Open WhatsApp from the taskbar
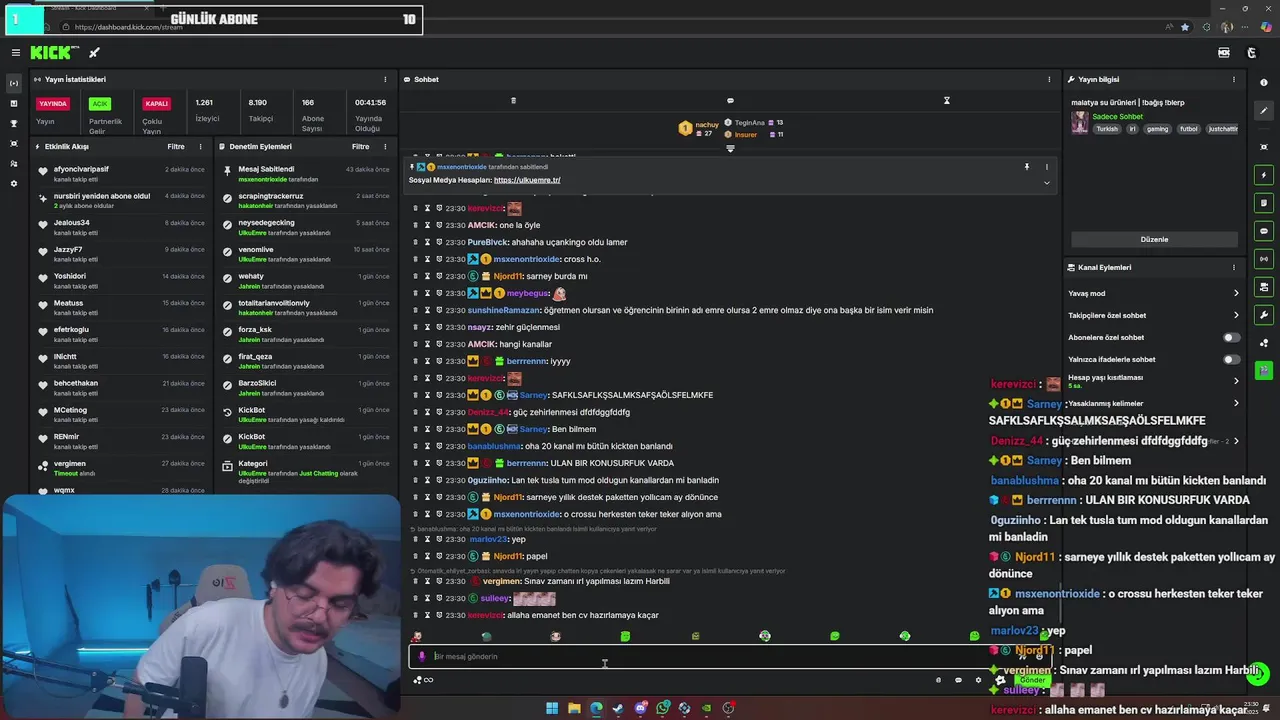1280x720 pixels. pos(662,708)
